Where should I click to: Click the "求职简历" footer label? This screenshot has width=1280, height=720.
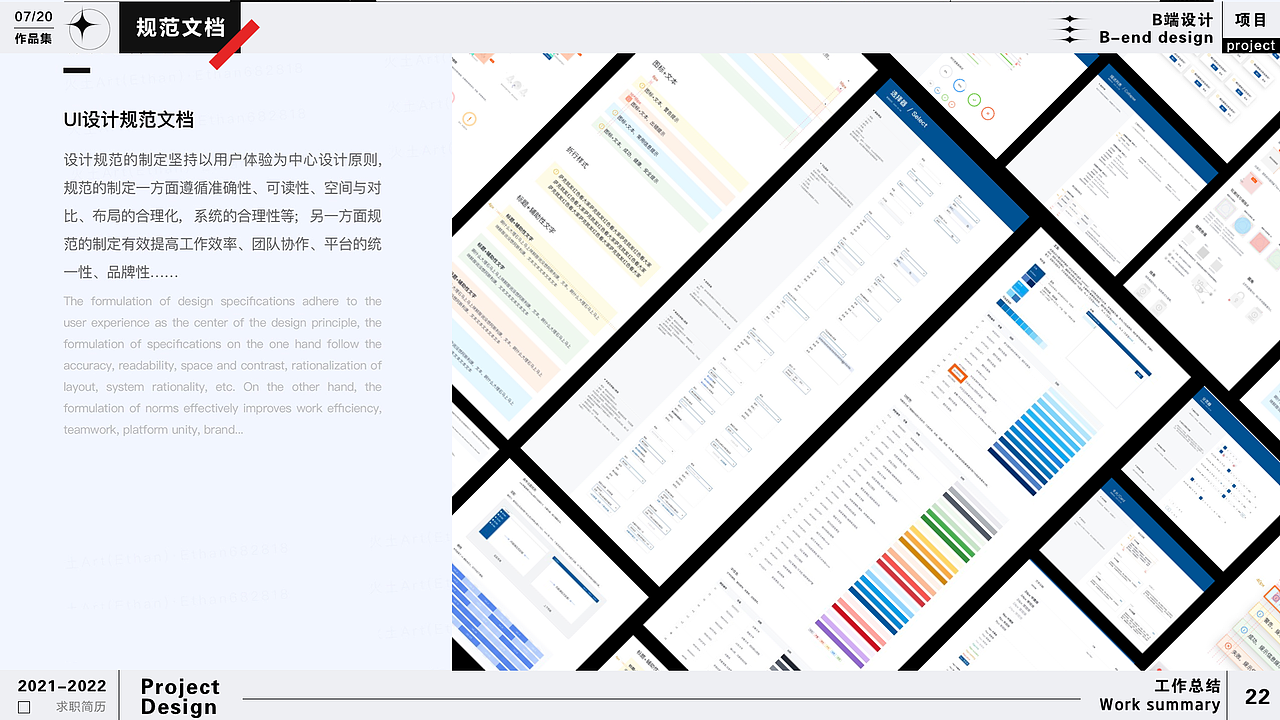(x=81, y=707)
